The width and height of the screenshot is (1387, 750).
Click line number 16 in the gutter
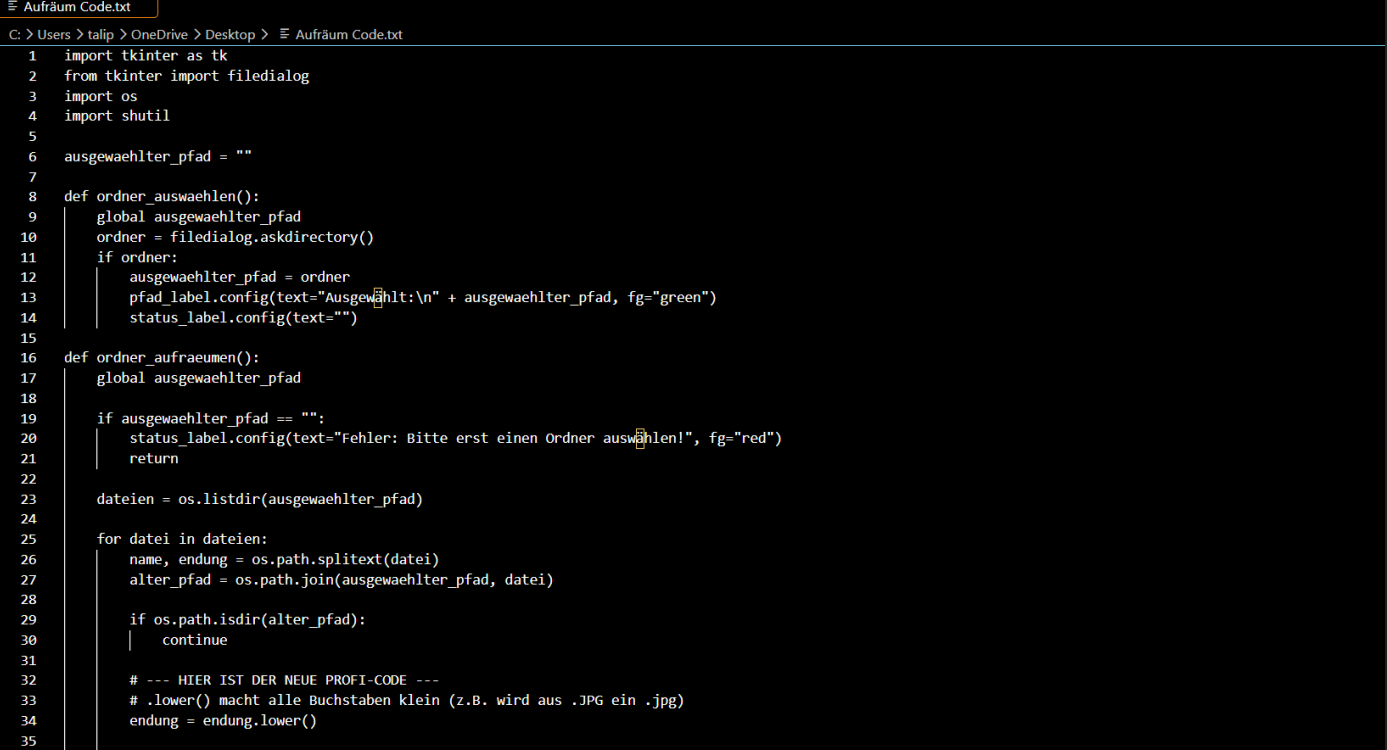tap(28, 357)
